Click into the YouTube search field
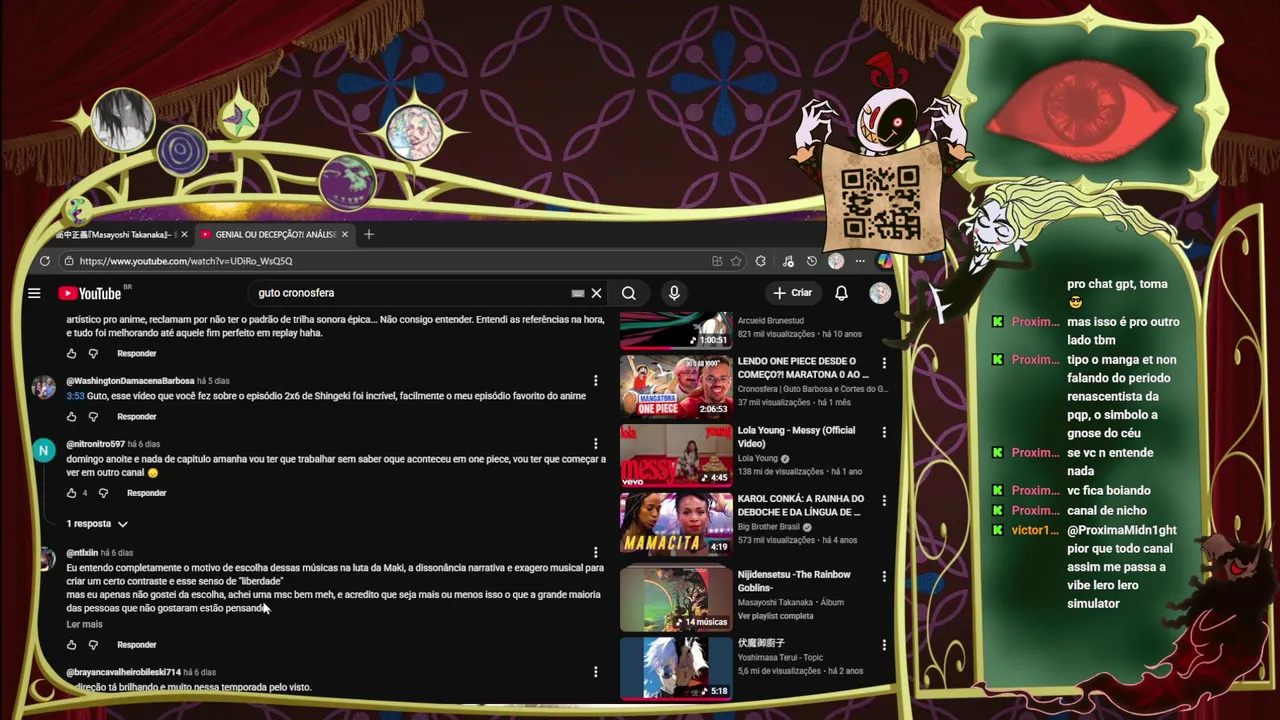This screenshot has height=720, width=1280. 410,293
